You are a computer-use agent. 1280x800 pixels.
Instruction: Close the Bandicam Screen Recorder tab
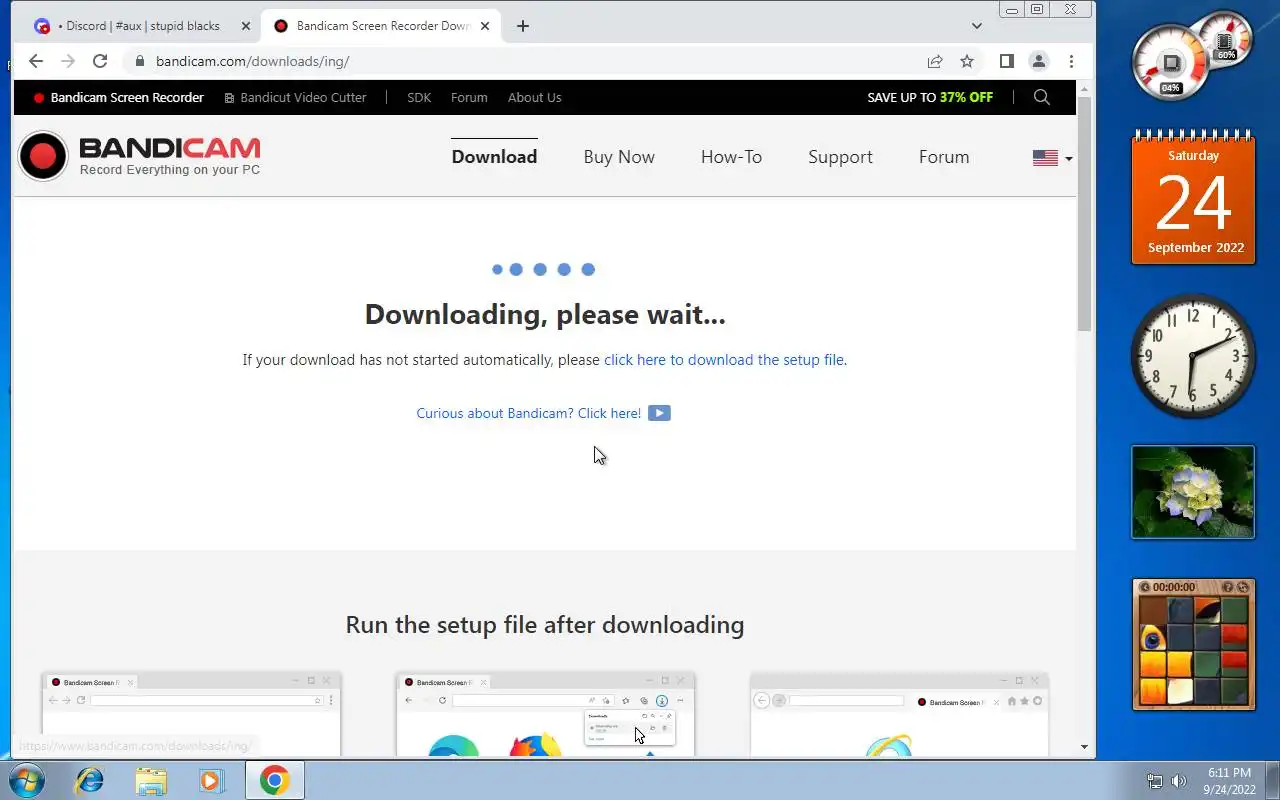[x=487, y=26]
